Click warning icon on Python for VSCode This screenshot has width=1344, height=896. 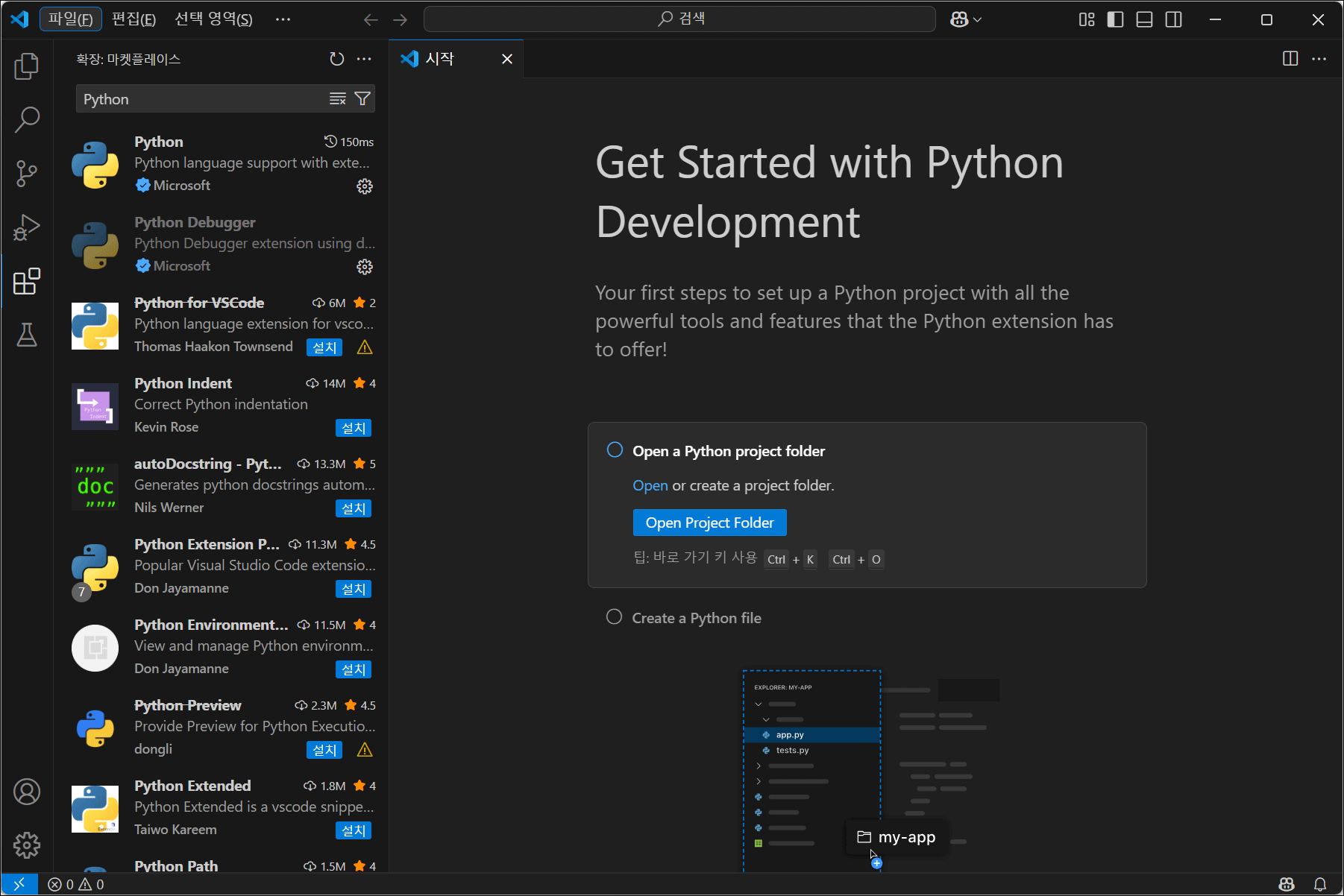pos(365,347)
